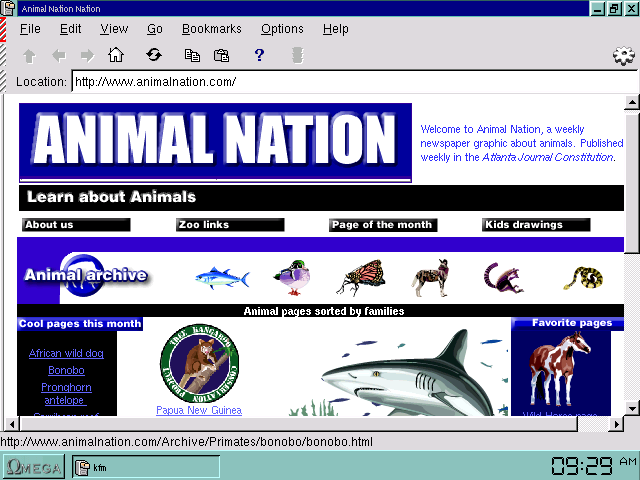Open the Home page icon
This screenshot has height=480, width=640.
click(116, 55)
